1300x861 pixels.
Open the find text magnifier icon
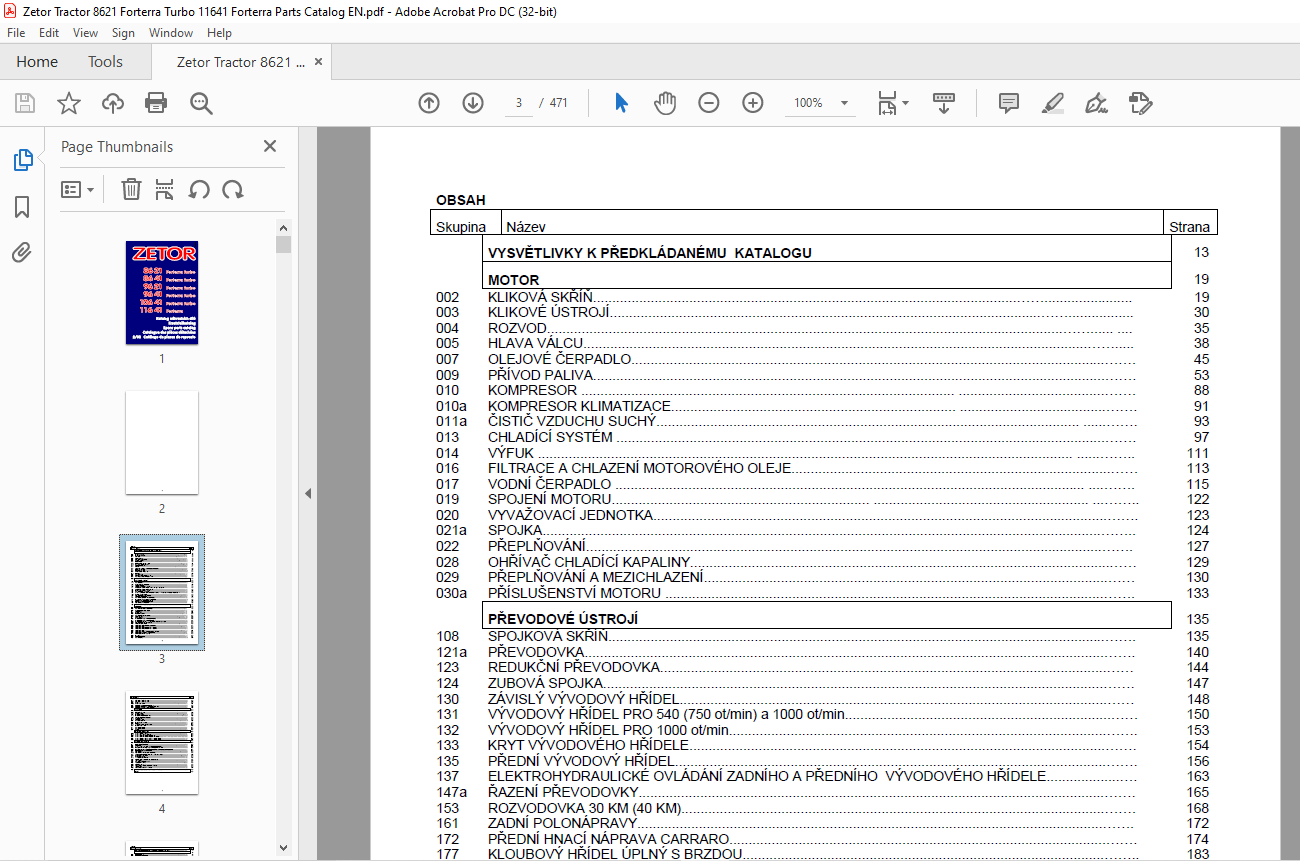pos(201,103)
